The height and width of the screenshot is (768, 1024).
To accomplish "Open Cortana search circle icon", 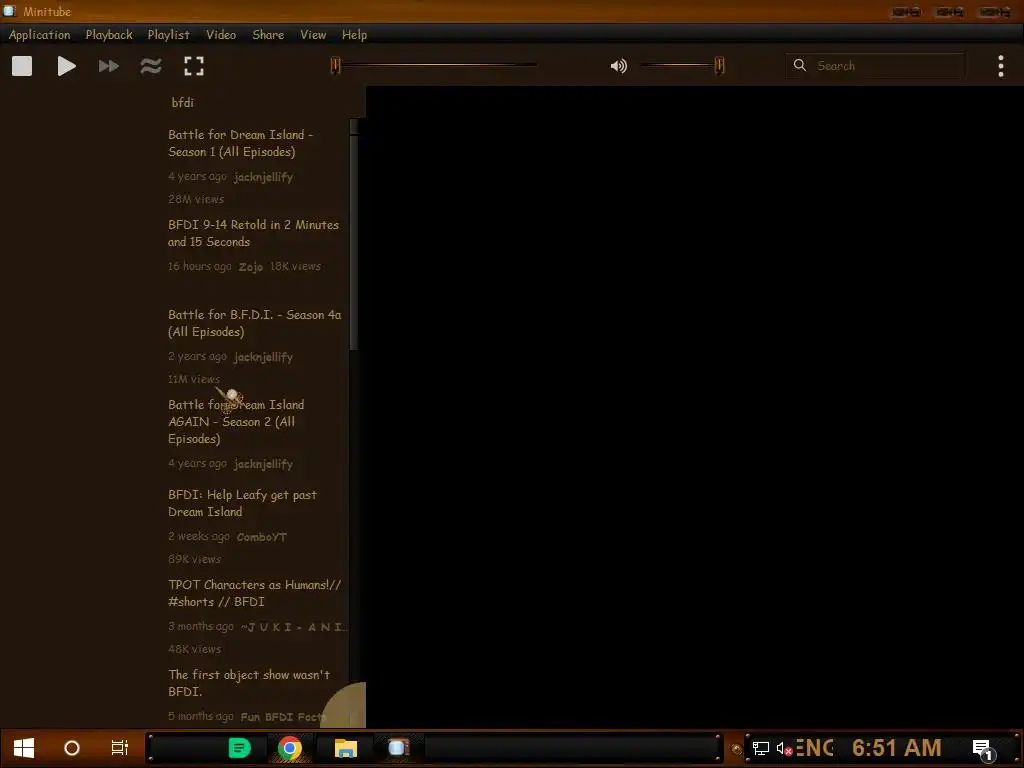I will coord(72,748).
